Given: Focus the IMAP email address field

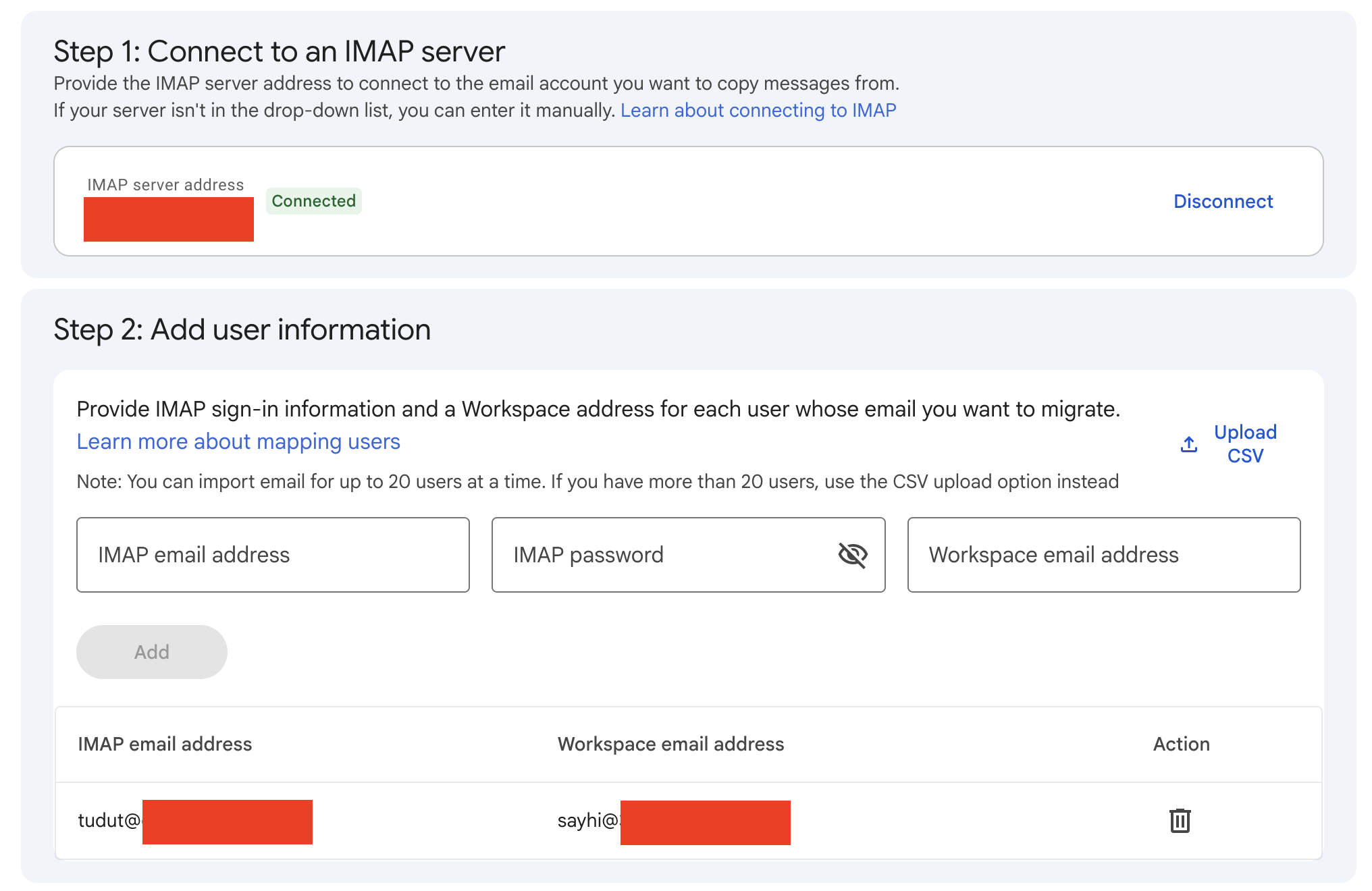Looking at the screenshot, I should pos(273,555).
